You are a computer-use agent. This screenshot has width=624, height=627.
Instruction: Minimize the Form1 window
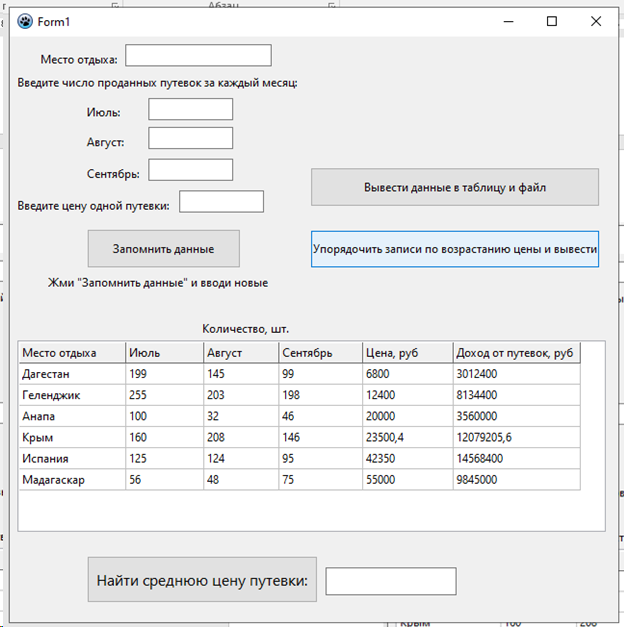click(506, 21)
